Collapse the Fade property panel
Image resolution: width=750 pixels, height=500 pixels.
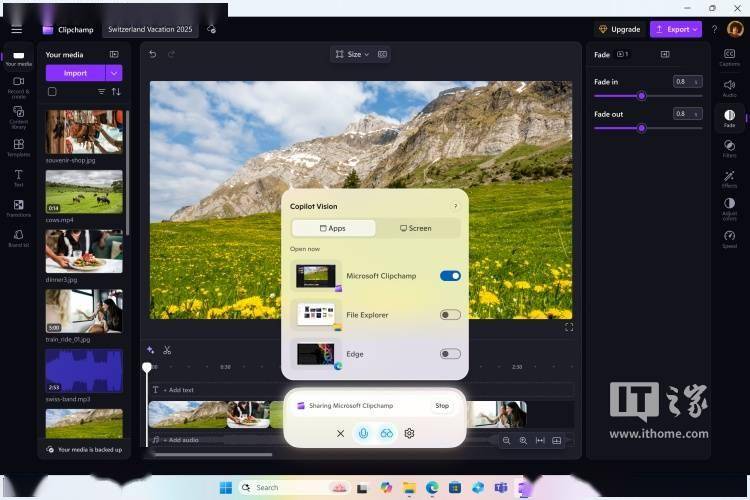[665, 55]
